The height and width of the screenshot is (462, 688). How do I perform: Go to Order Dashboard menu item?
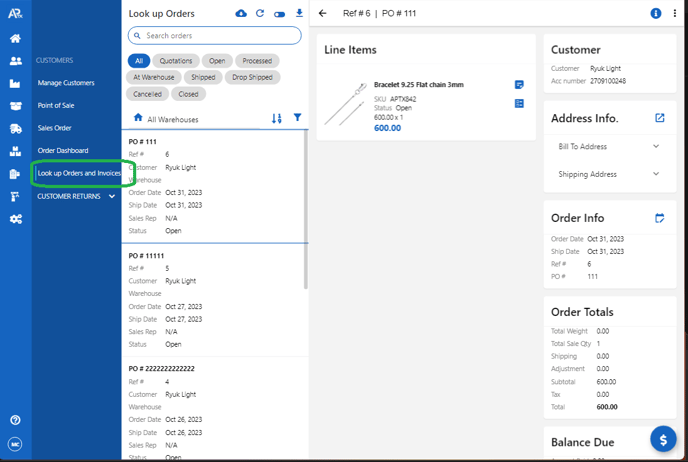coord(63,151)
